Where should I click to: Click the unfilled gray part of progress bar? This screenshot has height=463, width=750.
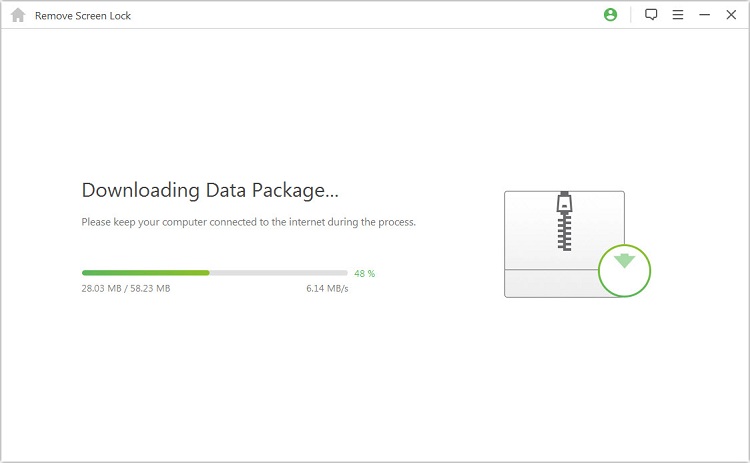(x=278, y=272)
